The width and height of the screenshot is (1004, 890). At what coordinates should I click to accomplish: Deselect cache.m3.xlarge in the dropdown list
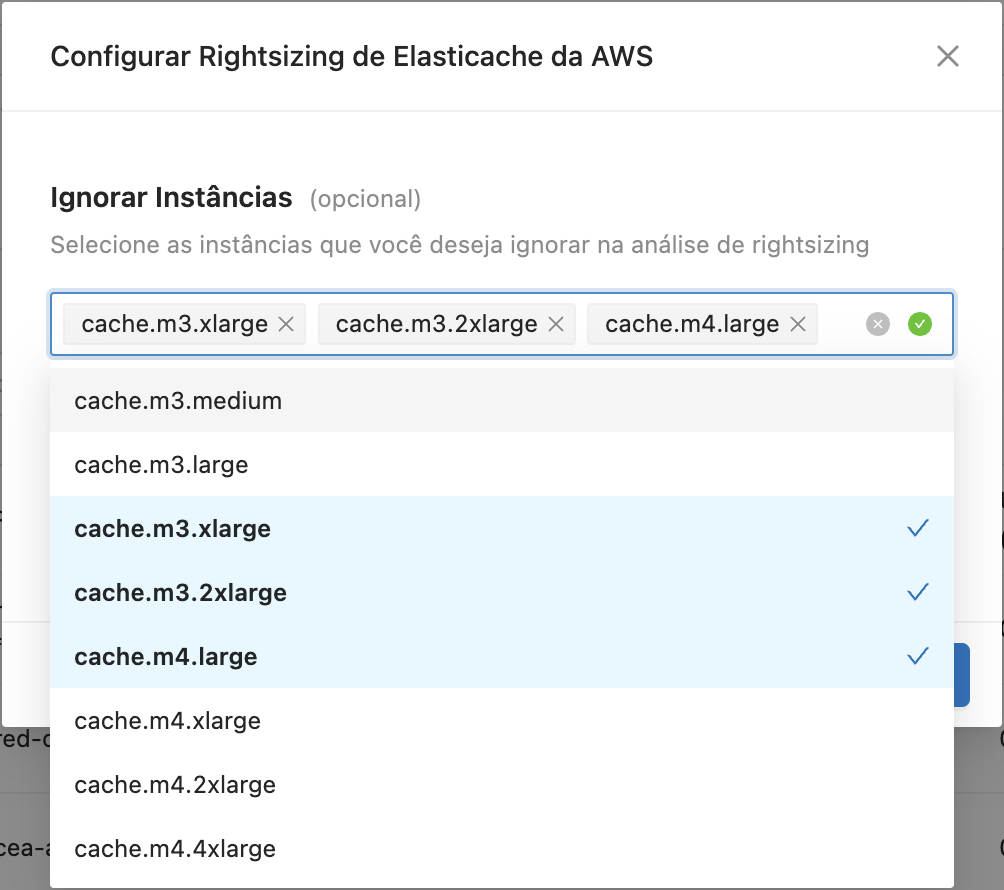[172, 528]
